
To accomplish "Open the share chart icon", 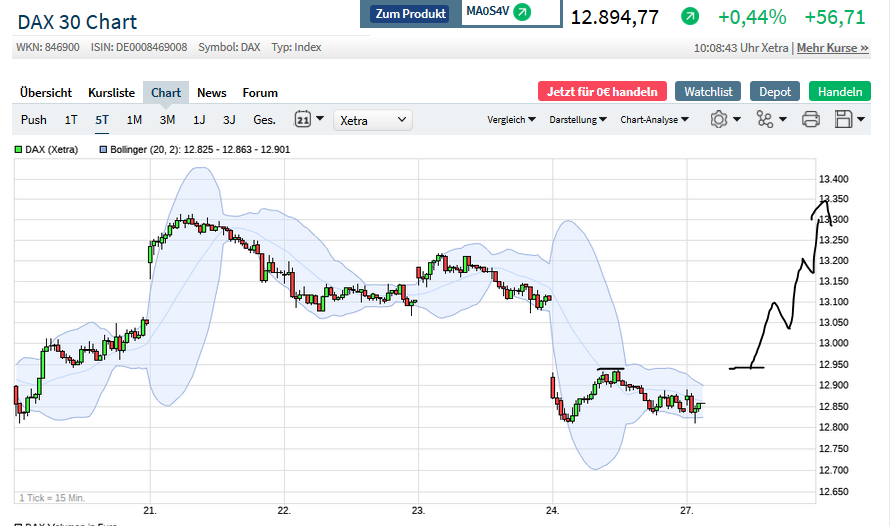I will point(765,119).
